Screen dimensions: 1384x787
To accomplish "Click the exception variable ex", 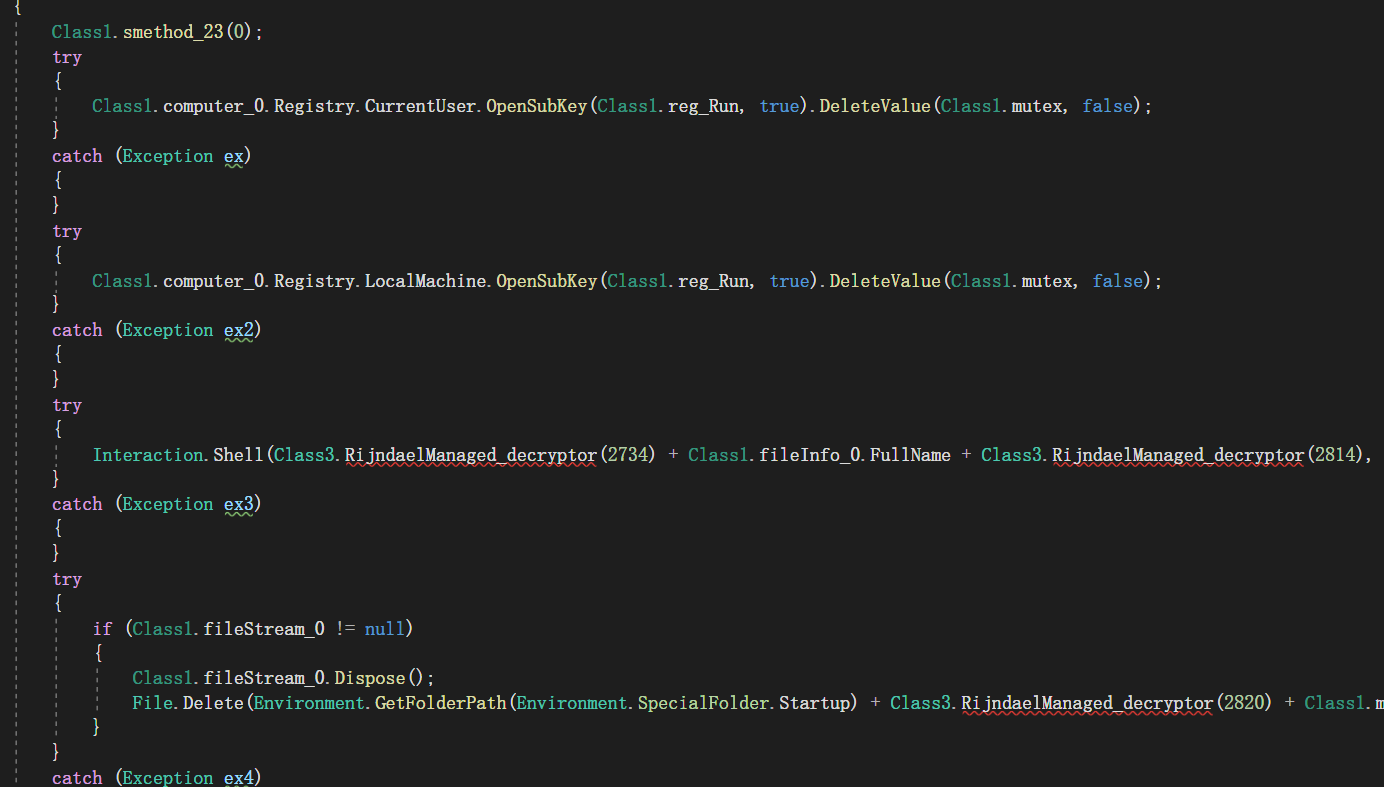I will click(x=233, y=156).
